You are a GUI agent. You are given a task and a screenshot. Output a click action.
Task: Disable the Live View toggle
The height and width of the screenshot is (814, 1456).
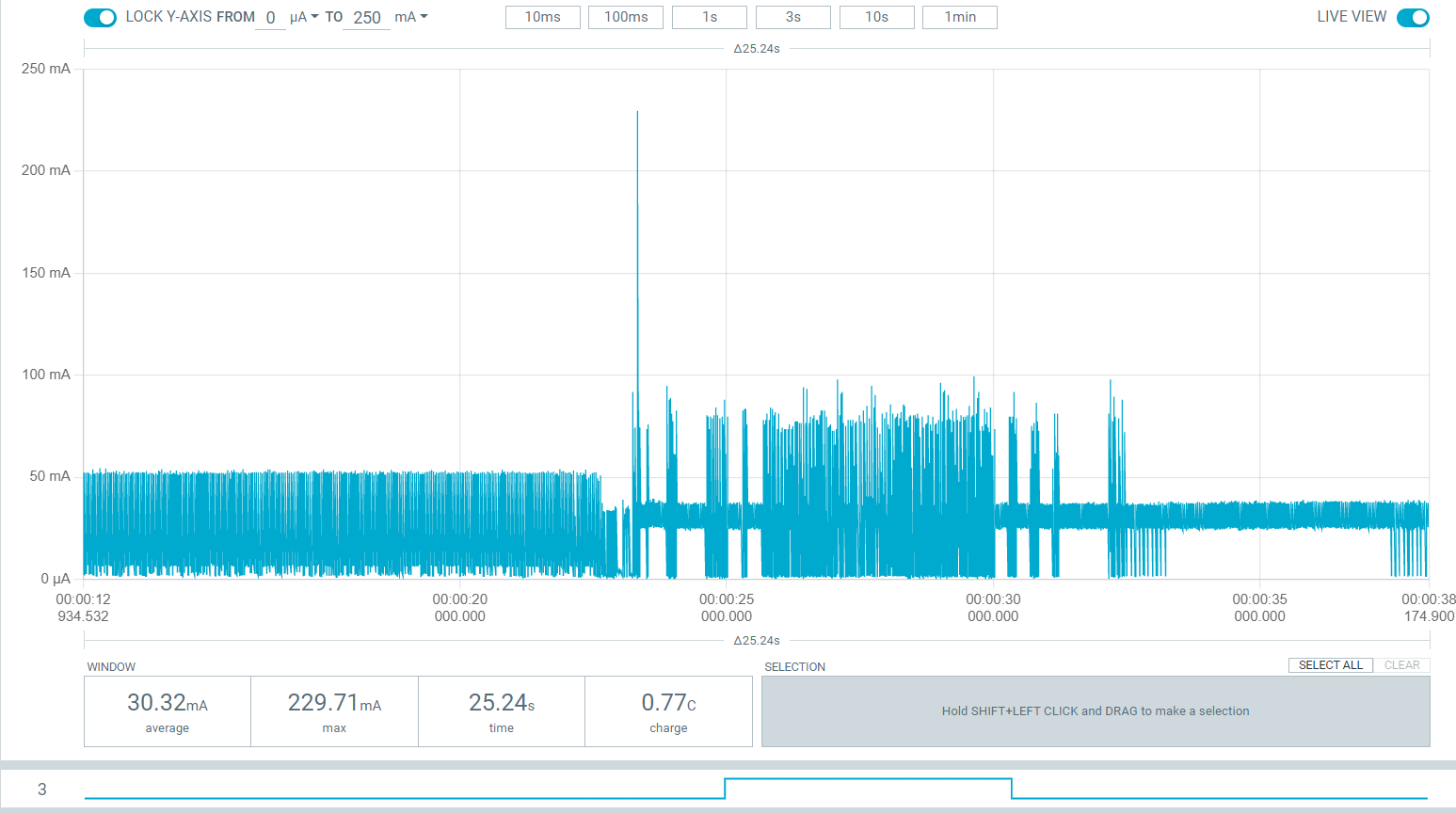coord(1413,17)
